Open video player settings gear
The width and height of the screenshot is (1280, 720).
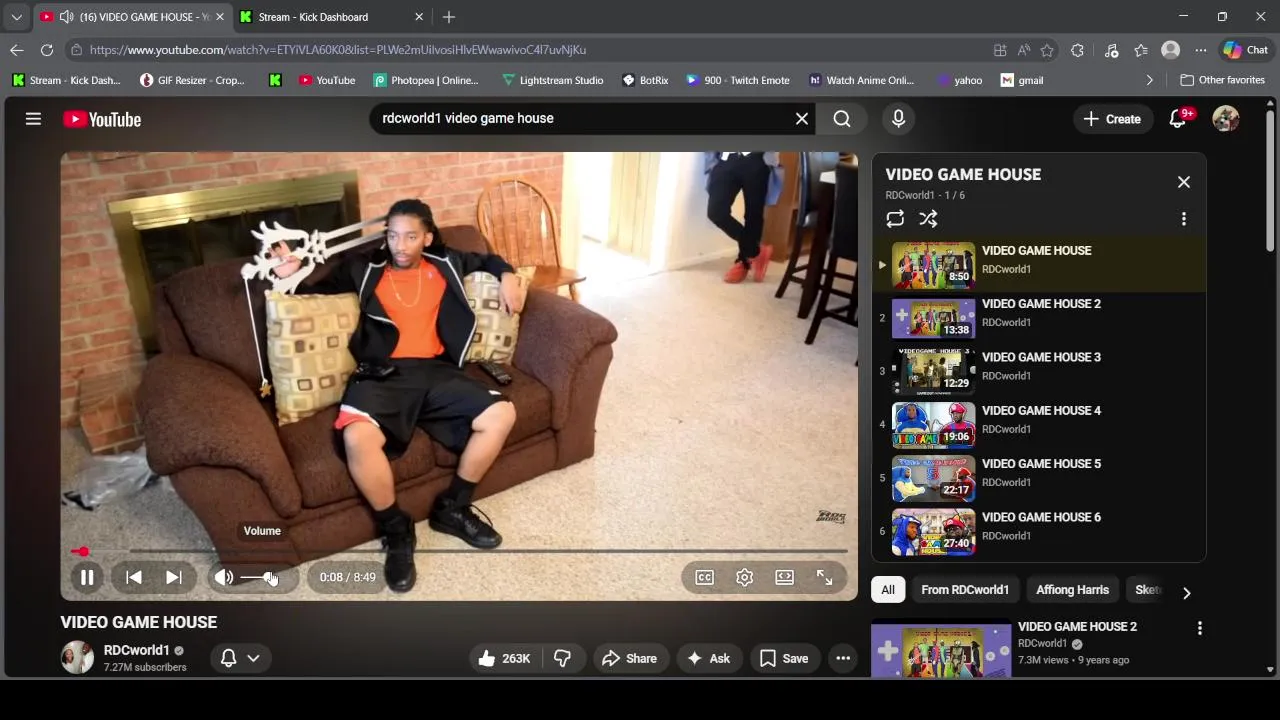coord(744,577)
